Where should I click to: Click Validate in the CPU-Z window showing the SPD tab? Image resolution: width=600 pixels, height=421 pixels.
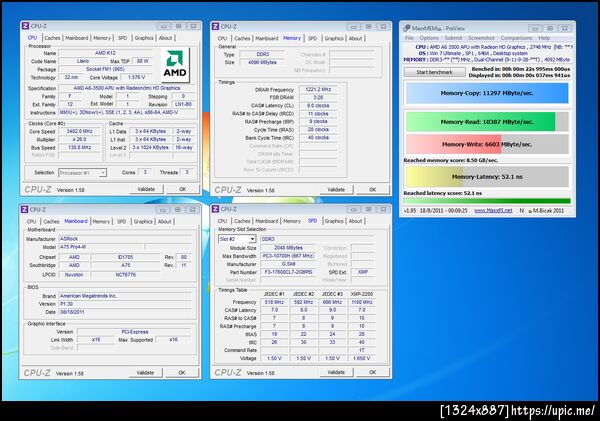(x=336, y=372)
